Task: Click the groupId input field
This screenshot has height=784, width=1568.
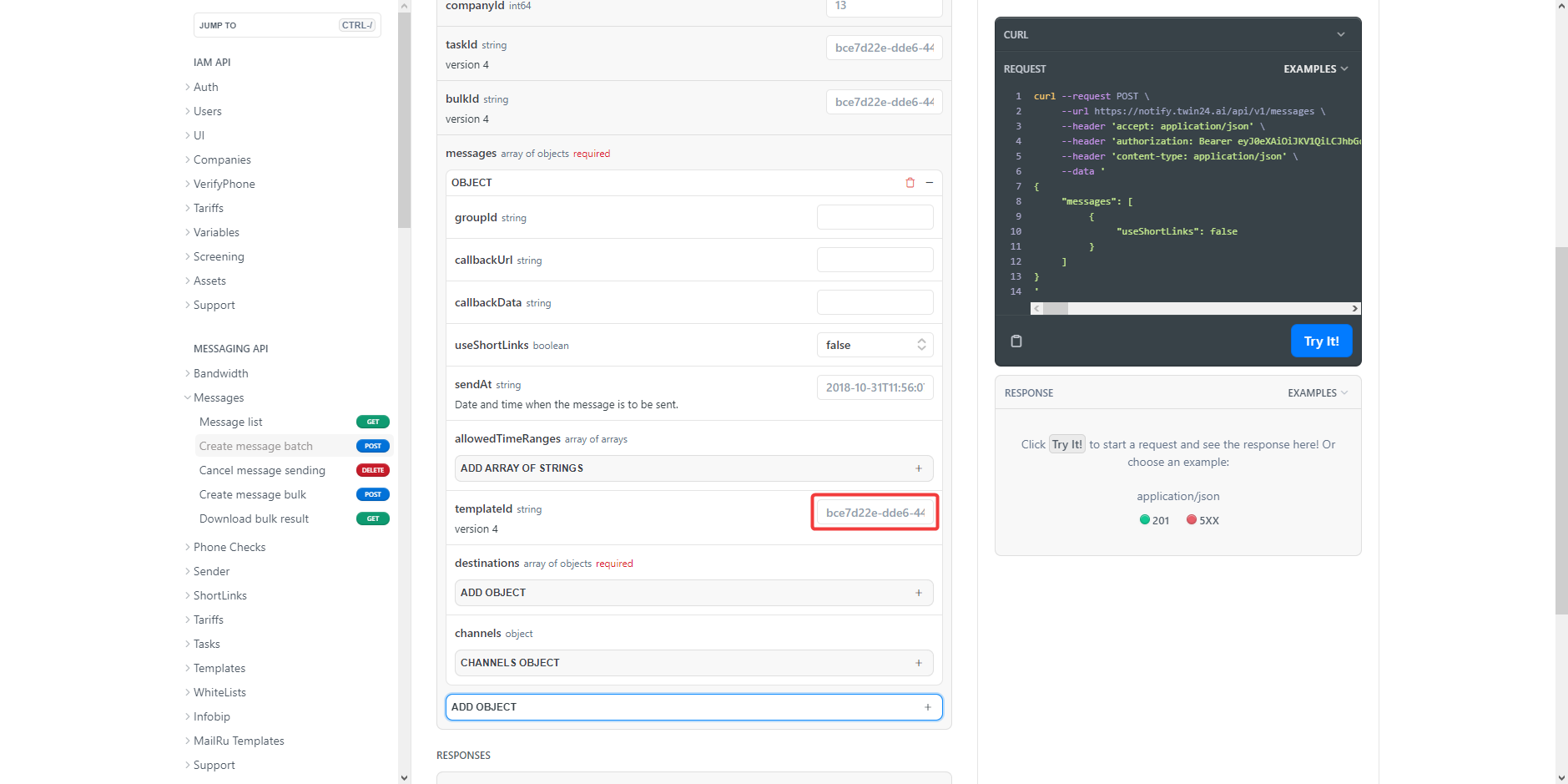Action: [875, 217]
